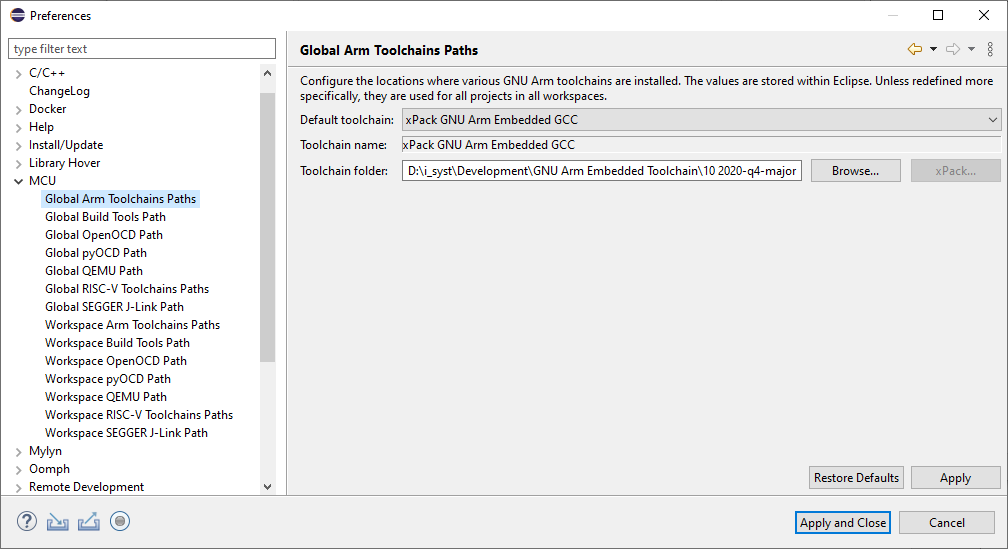
Task: Expand the Oomph tree node
Action: click(19, 469)
